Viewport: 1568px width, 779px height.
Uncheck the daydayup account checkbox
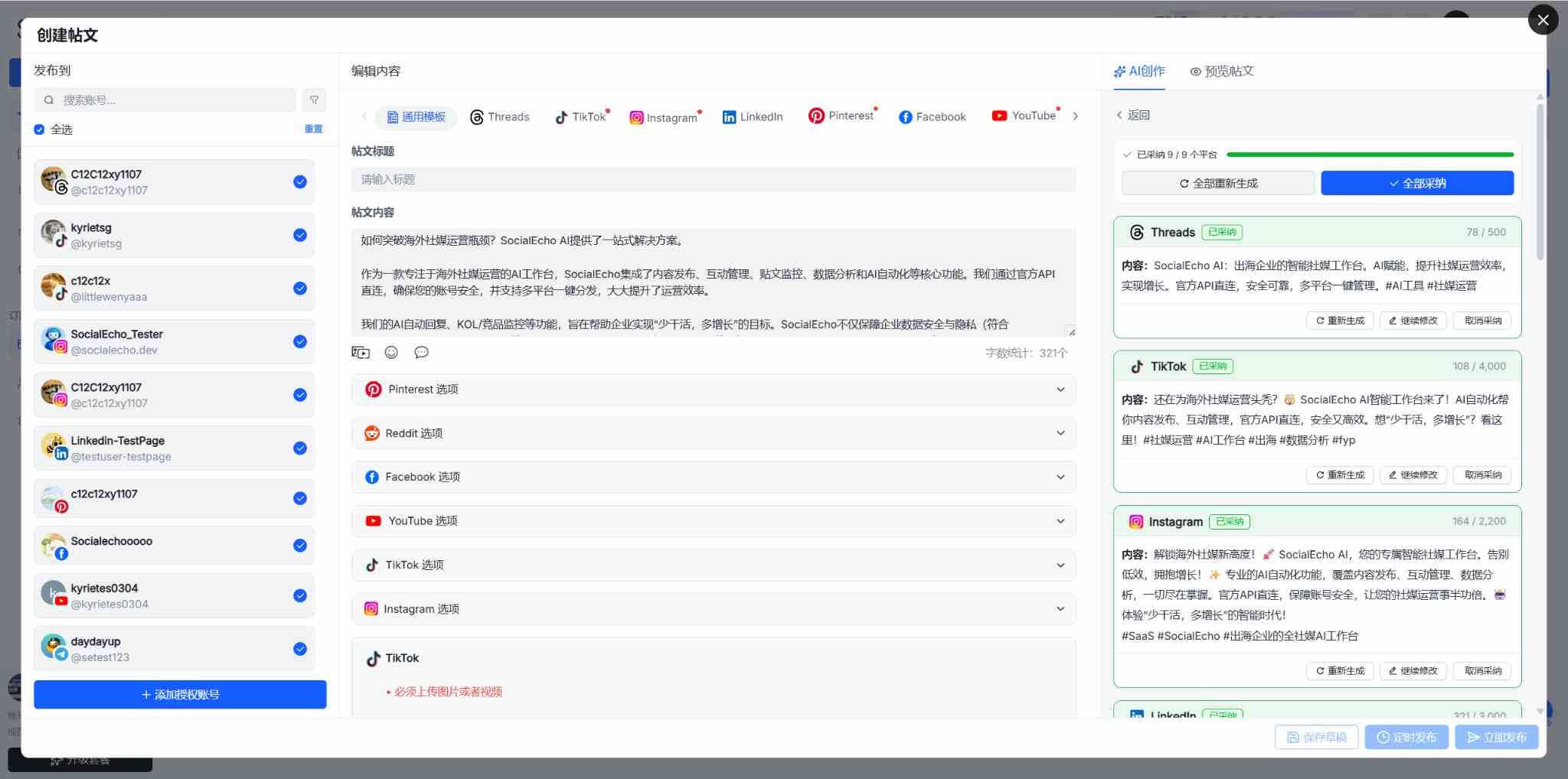click(x=300, y=649)
